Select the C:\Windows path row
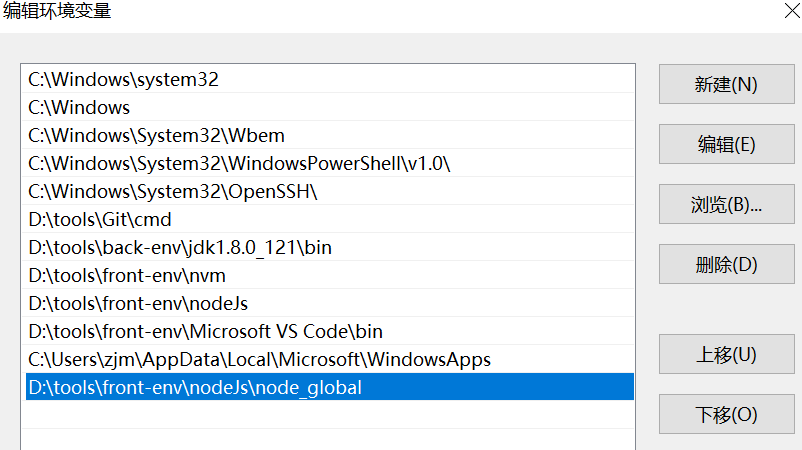Screen dimensions: 802x450 coord(327,107)
